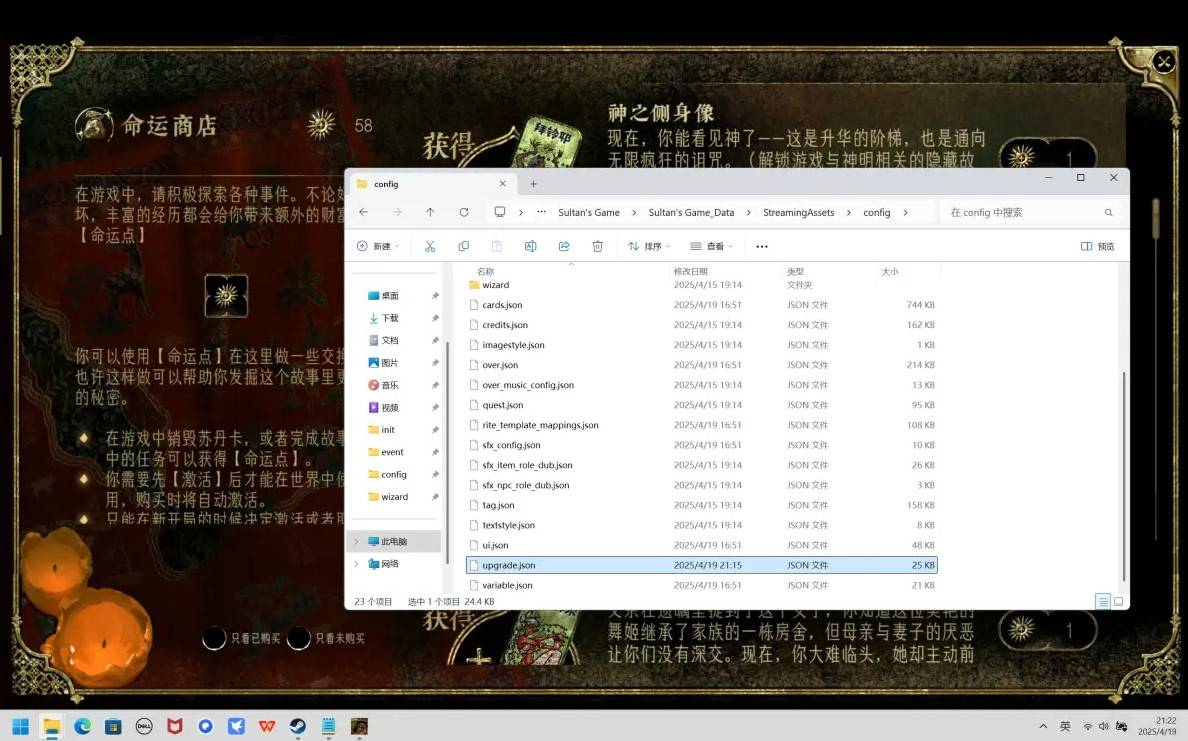Open the 新建 dropdown menu
Screen dimensions: 1188x741
(x=378, y=245)
